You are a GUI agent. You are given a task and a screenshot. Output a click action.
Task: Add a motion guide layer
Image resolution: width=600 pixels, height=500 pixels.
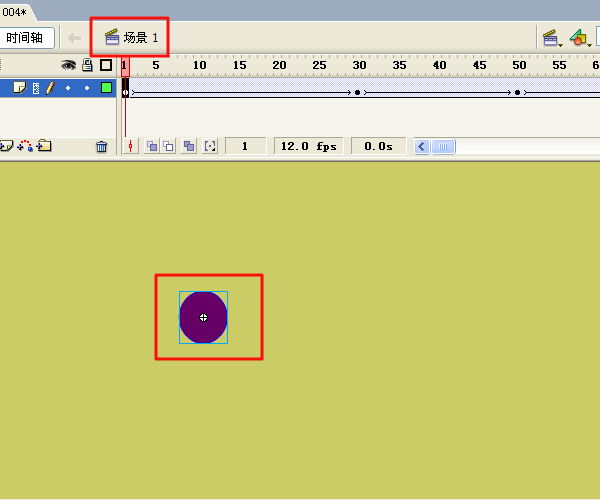click(25, 146)
